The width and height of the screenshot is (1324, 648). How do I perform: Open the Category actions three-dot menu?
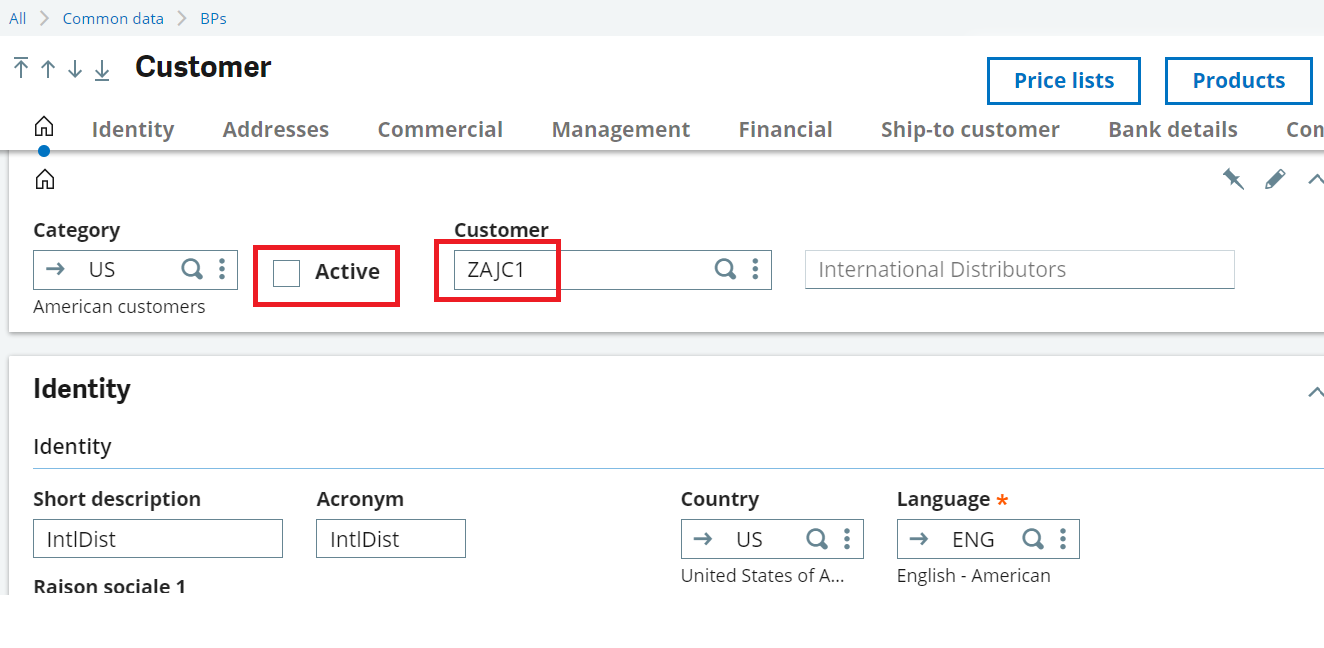pyautogui.click(x=221, y=269)
